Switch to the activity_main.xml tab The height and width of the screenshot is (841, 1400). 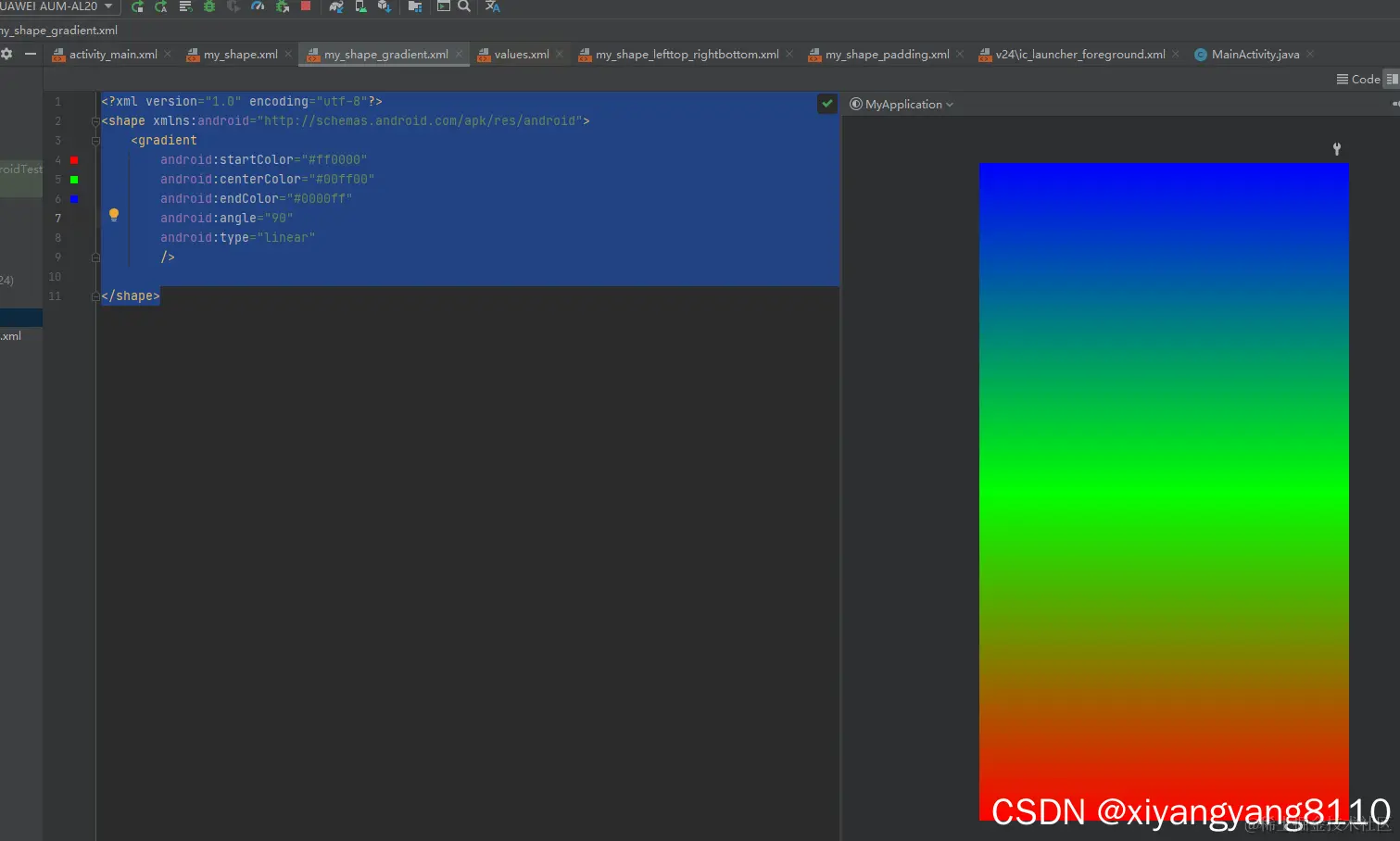click(x=113, y=55)
